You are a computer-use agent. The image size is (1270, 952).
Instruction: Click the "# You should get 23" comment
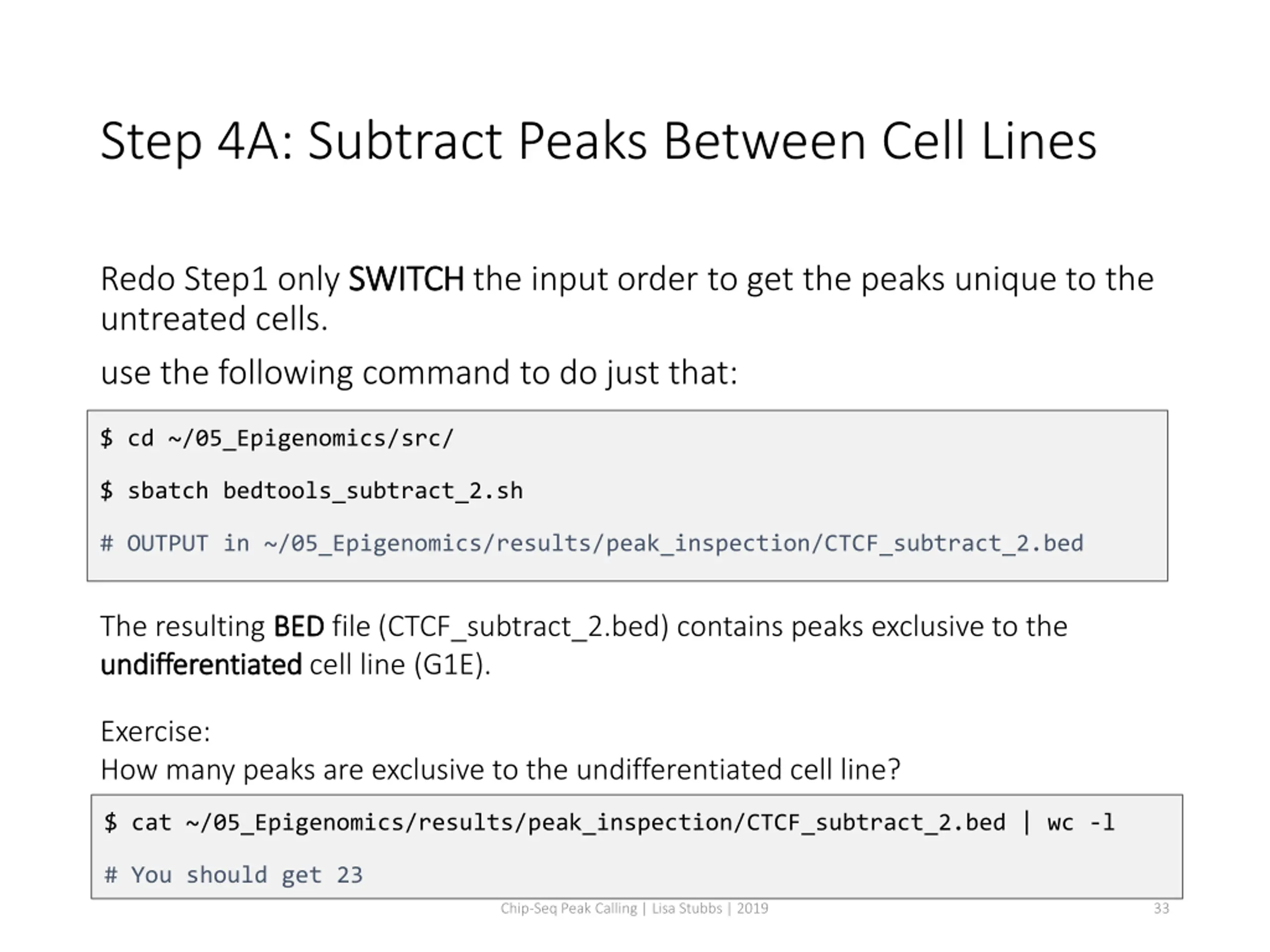click(233, 875)
